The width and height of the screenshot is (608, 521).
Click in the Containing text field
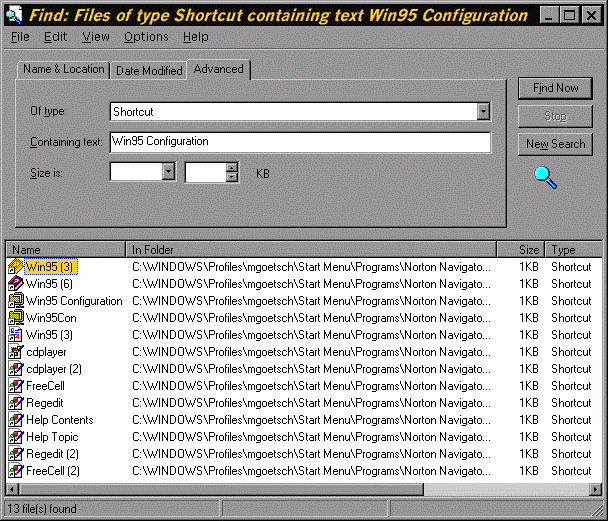click(x=300, y=142)
